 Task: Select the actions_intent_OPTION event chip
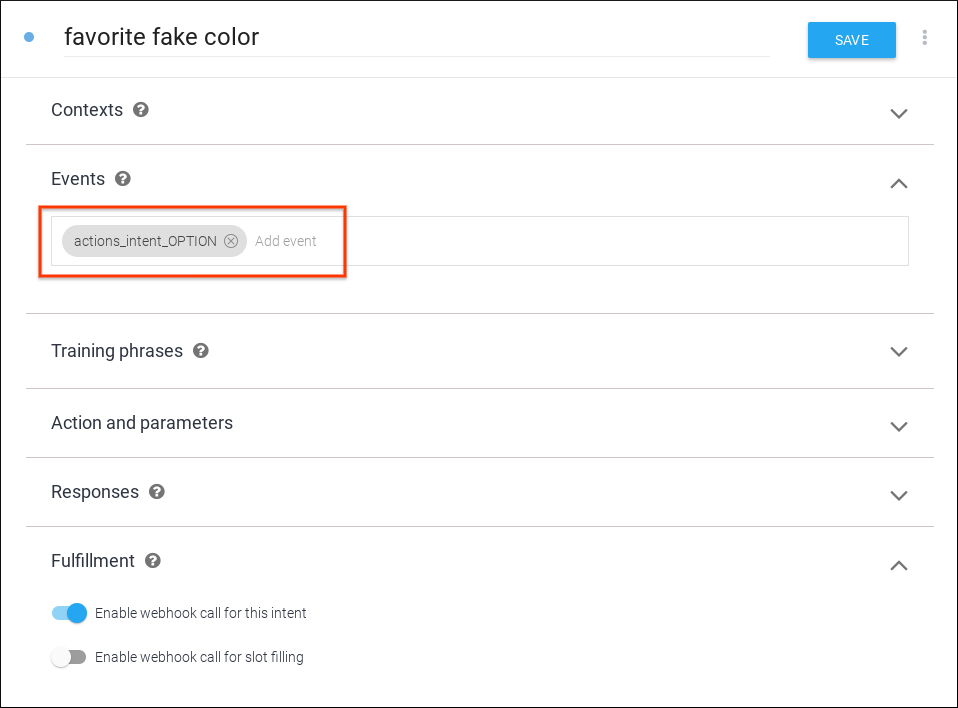pyautogui.click(x=145, y=241)
